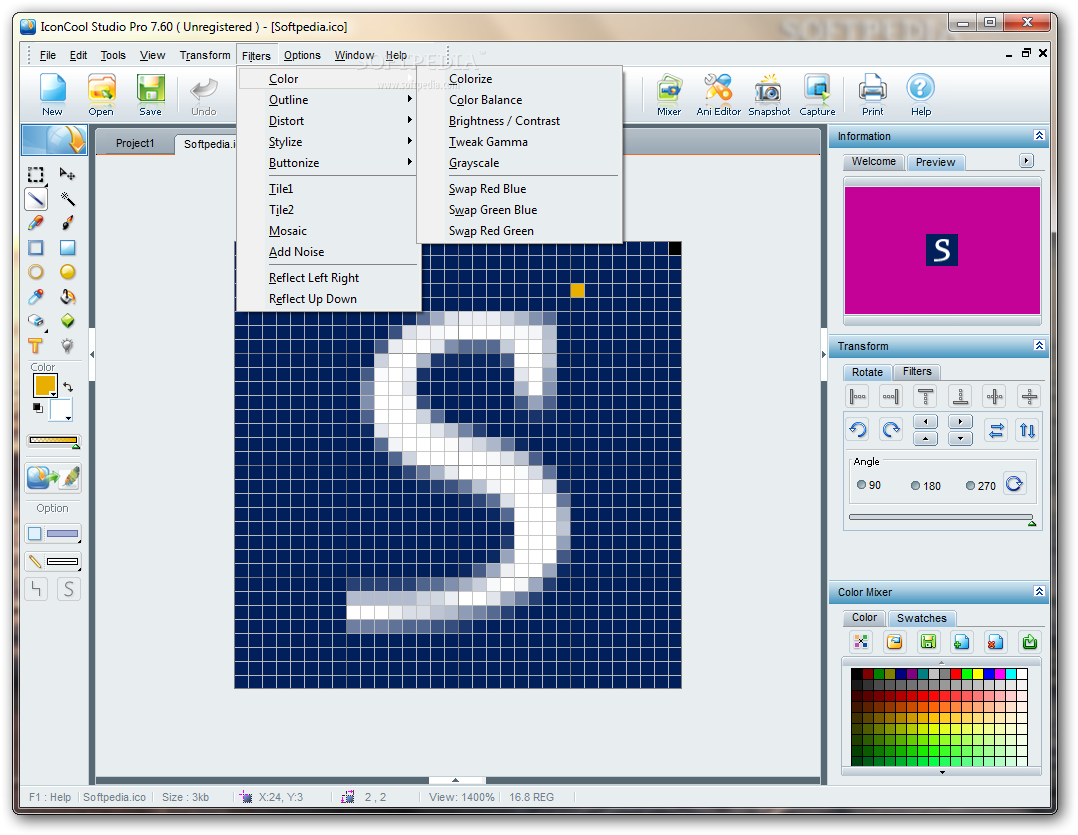Expand the Outline submenu
The image size is (1078, 835).
[x=329, y=100]
